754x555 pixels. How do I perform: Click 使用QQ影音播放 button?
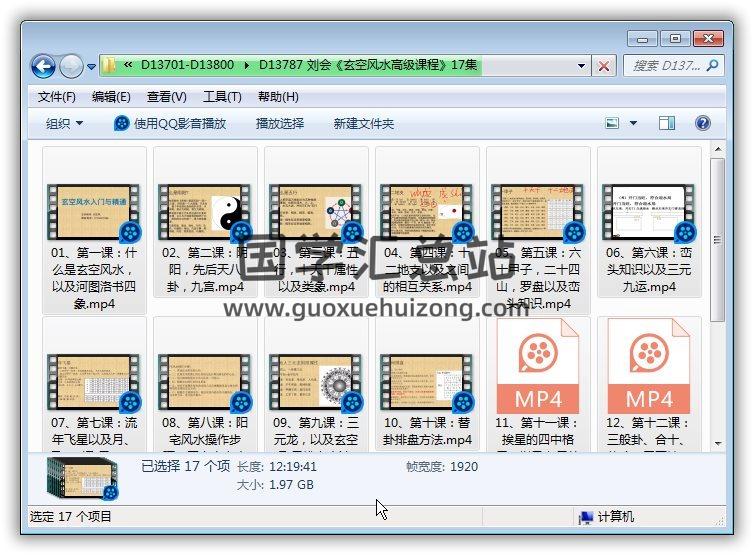(170, 123)
